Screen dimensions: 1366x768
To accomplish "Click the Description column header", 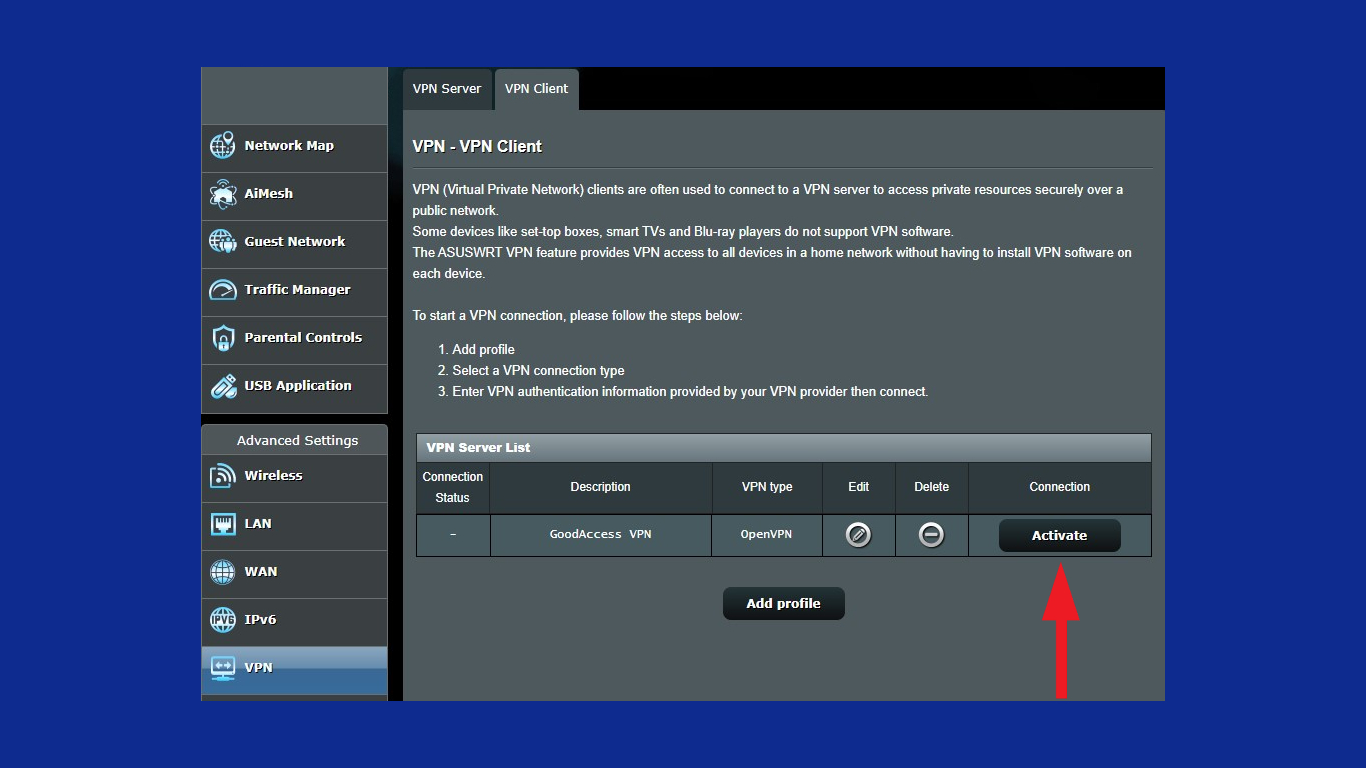I will (x=600, y=487).
